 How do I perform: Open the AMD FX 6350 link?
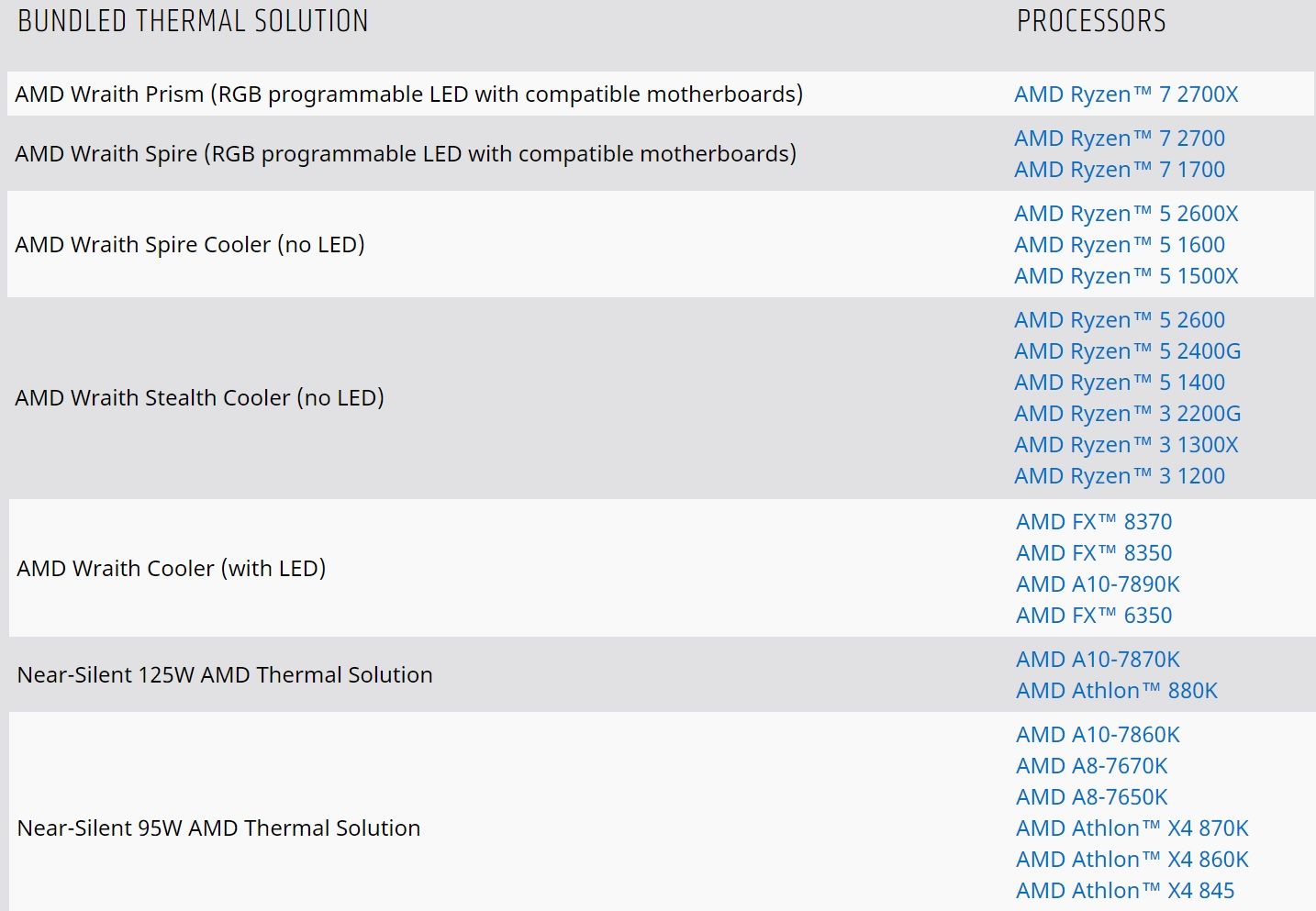coord(1094,616)
